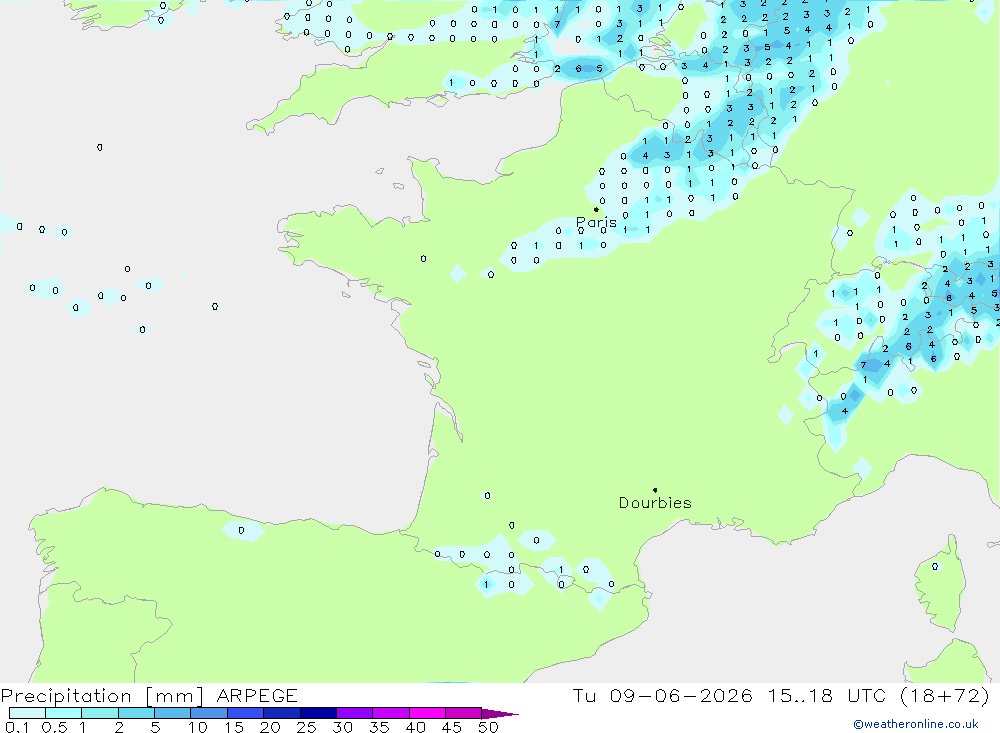Screen dimensions: 1000x733
Task: Click the '15..18 UTC' time range text
Action: 827,695
